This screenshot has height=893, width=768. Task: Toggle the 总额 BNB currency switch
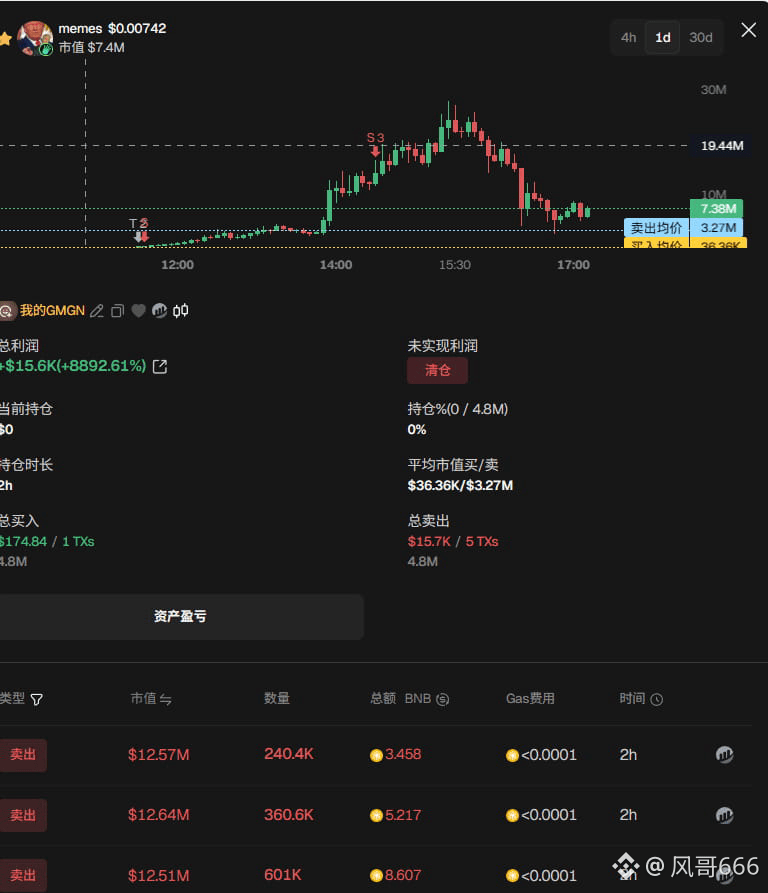[x=443, y=699]
